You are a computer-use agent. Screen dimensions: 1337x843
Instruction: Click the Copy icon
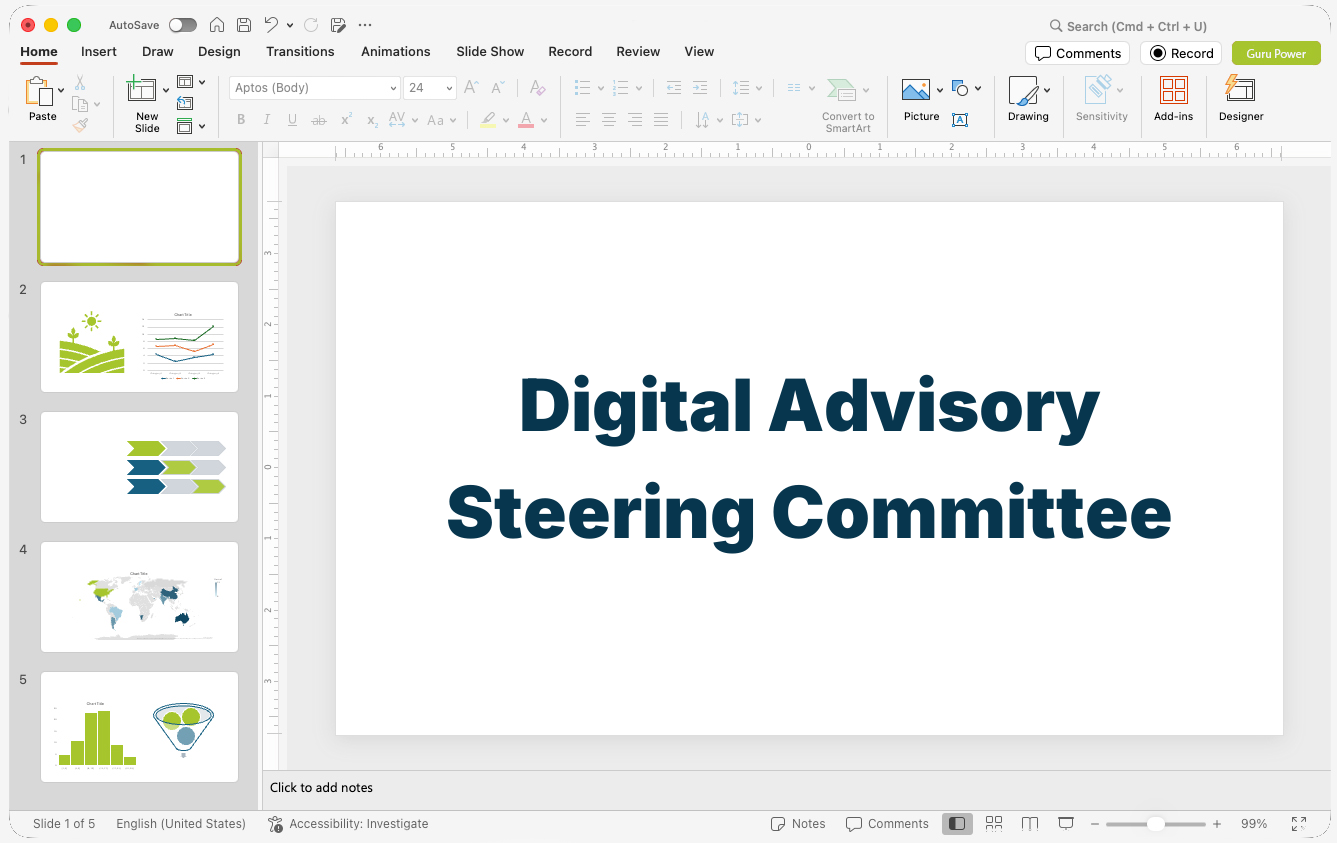pos(80,104)
